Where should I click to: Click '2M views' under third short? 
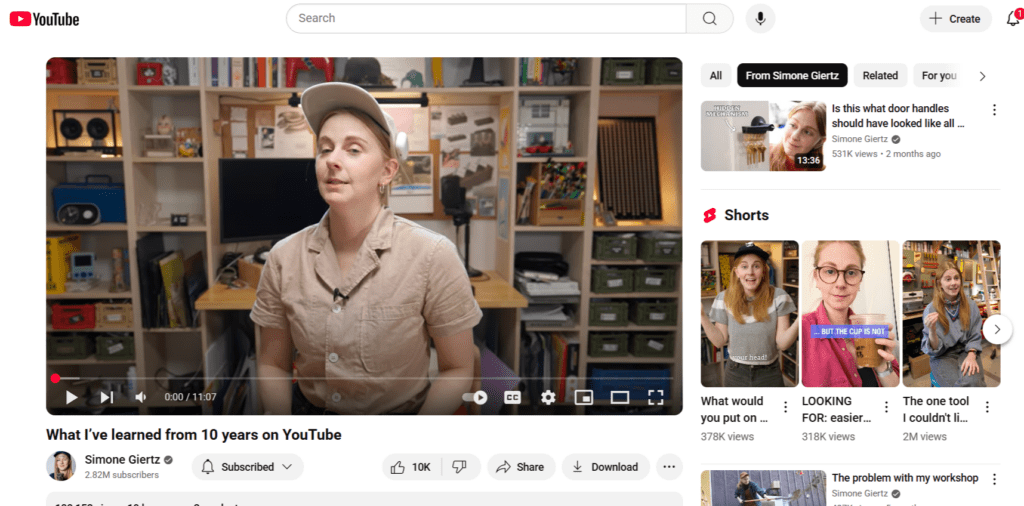click(x=925, y=436)
